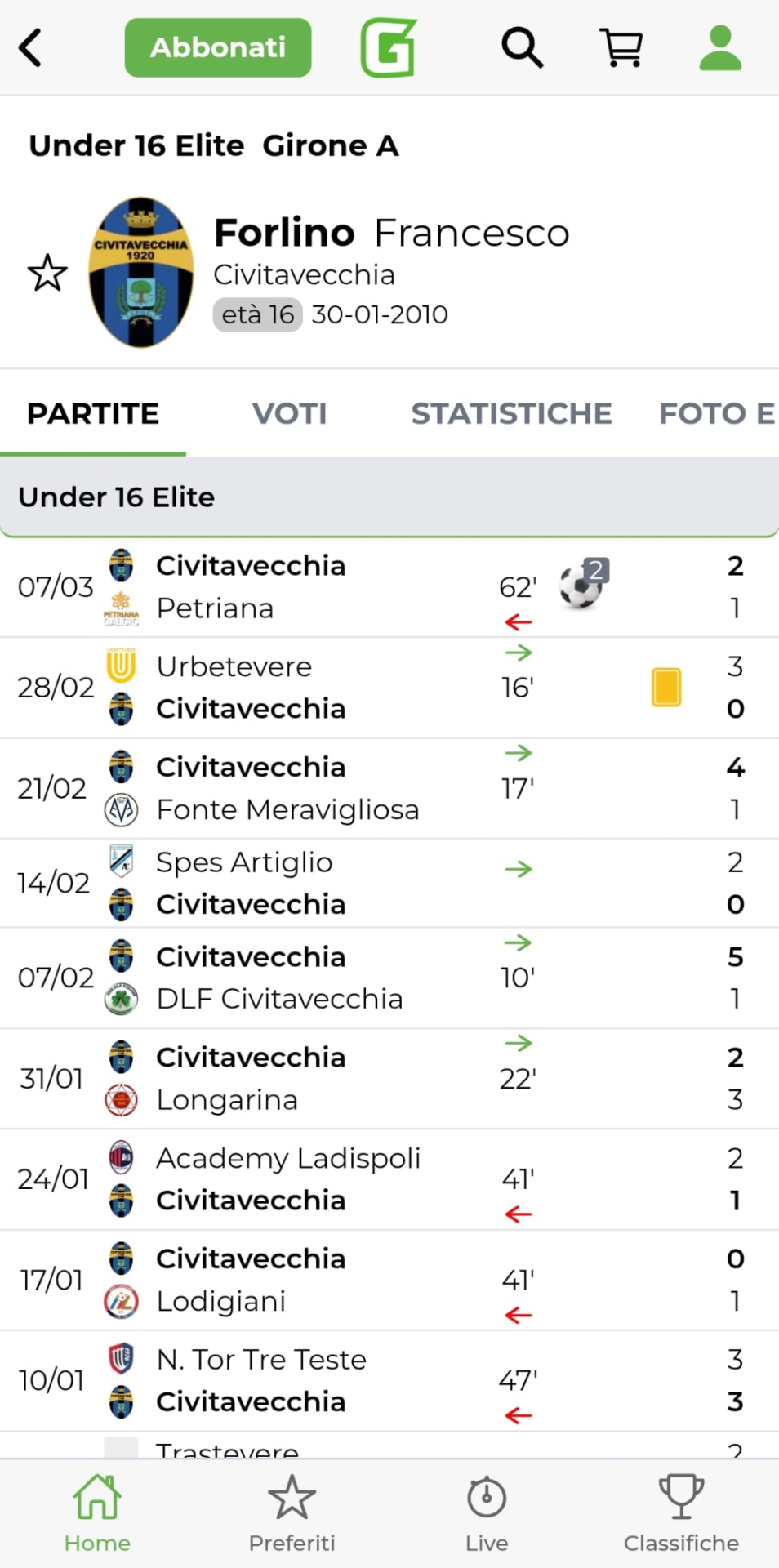Tap the back arrow icon

click(31, 47)
